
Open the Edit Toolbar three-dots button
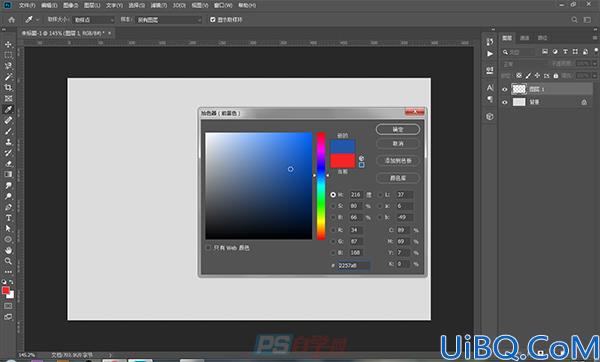click(x=8, y=272)
